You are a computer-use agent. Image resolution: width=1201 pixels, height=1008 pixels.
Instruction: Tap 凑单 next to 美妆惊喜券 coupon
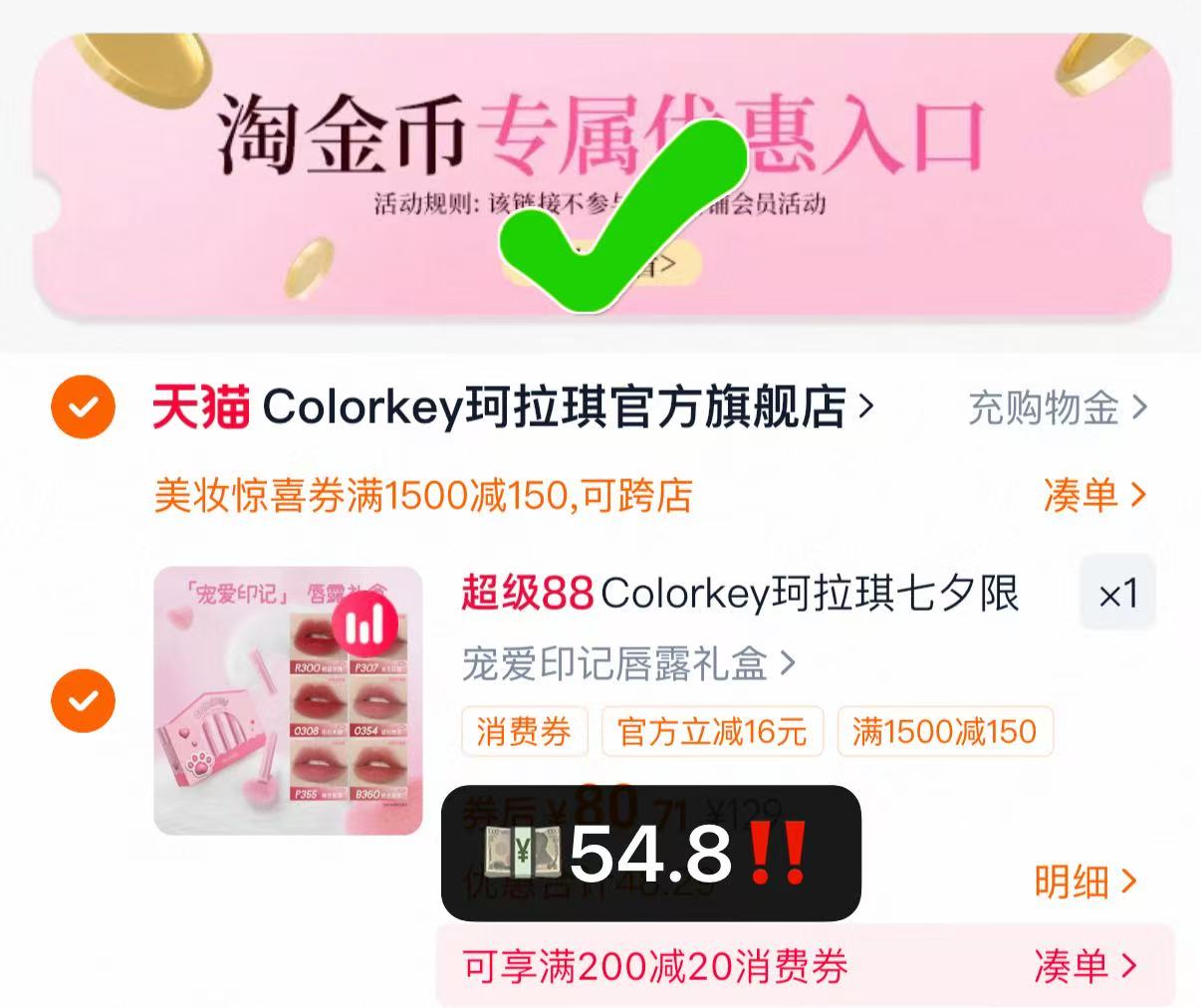[1094, 495]
